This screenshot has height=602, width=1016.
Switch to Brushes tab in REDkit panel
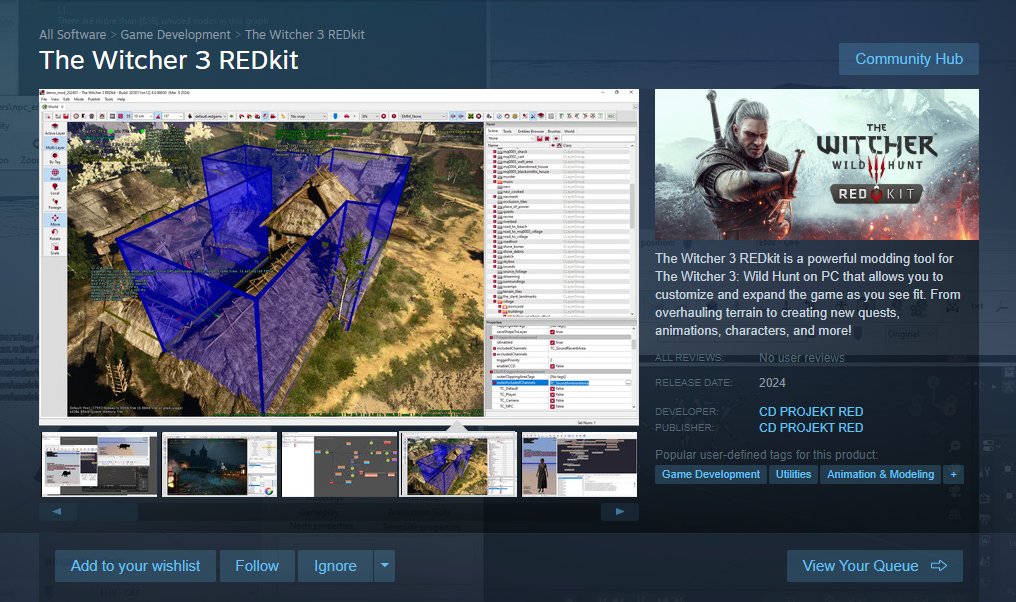click(x=554, y=132)
